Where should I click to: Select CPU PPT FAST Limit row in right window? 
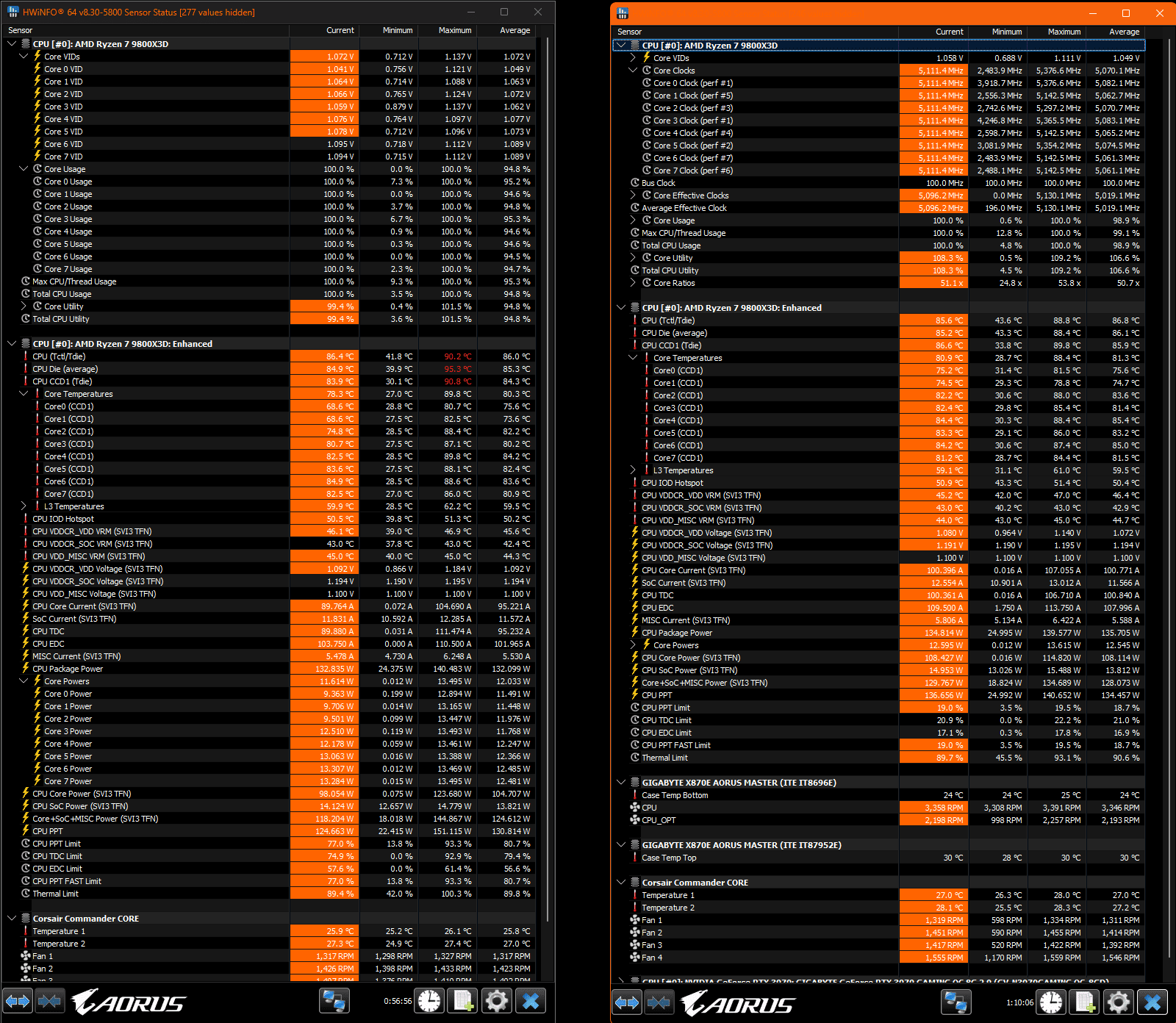point(879,745)
